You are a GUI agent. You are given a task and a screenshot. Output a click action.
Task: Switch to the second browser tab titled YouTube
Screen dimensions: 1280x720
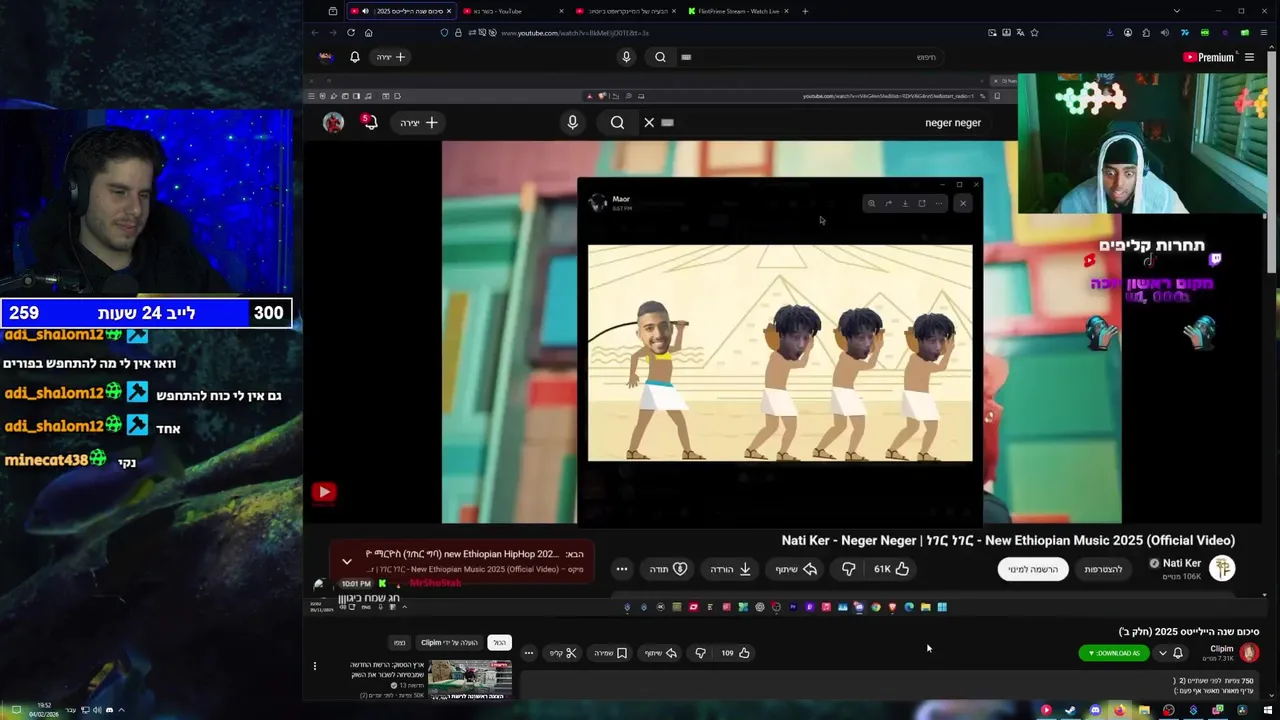click(x=513, y=11)
